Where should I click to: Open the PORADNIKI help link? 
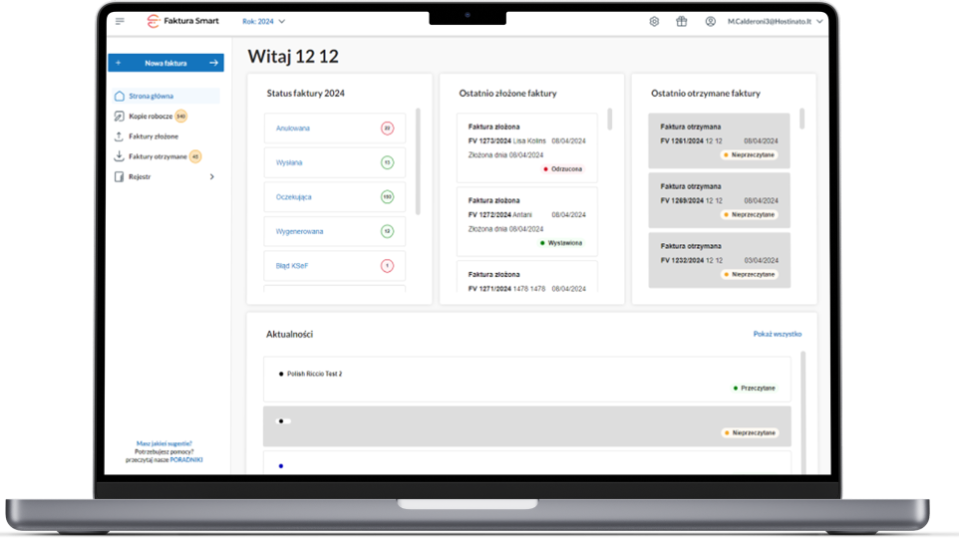point(186,459)
